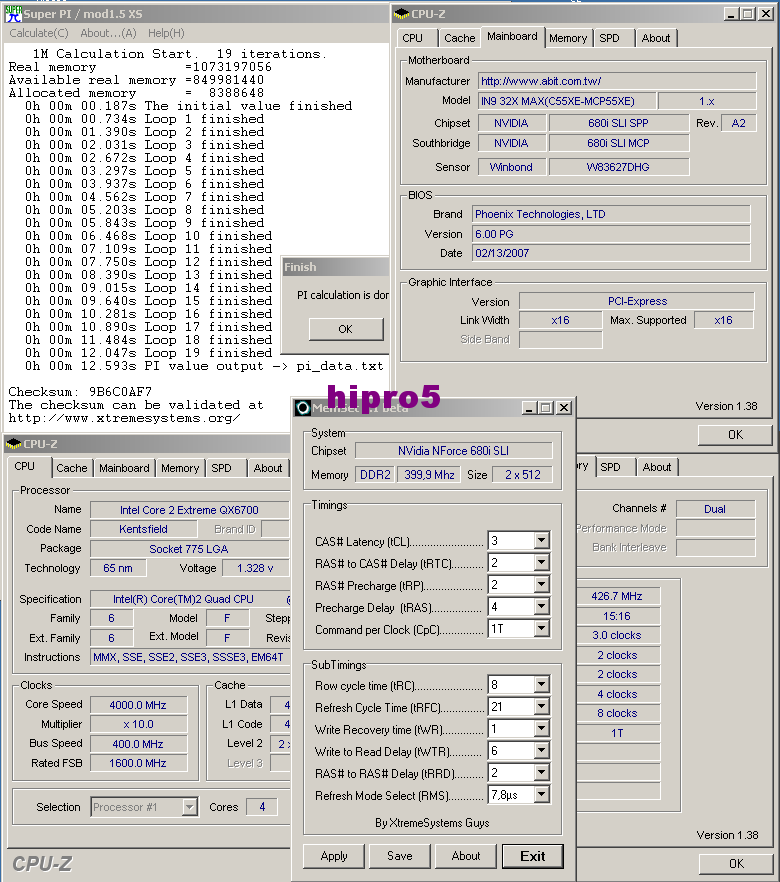Click the Checksum 9B6C0AF7 line in Super PI
Screen dimensions: 780x882
[80, 392]
